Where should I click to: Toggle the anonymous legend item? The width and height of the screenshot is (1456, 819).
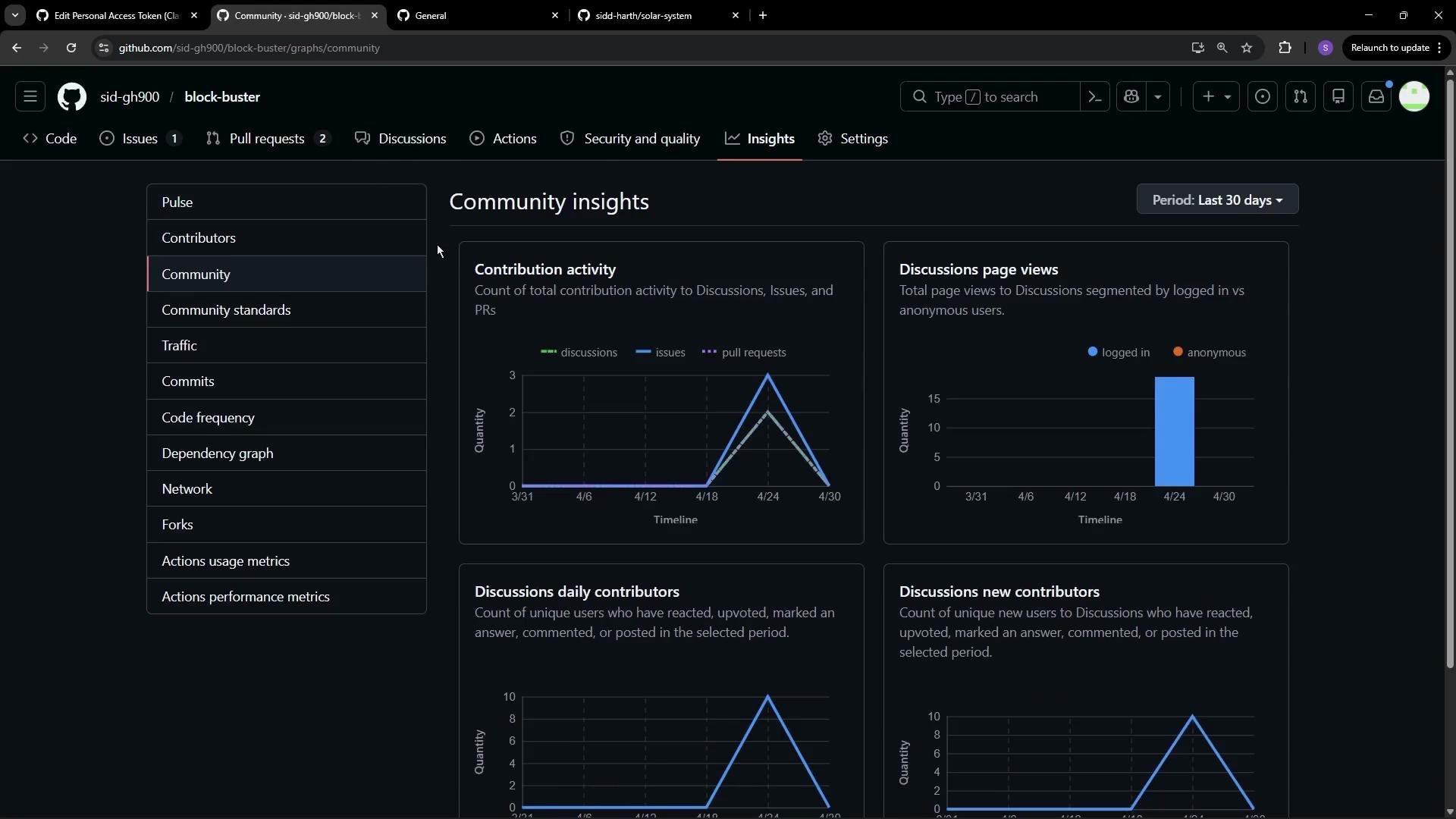click(1210, 353)
